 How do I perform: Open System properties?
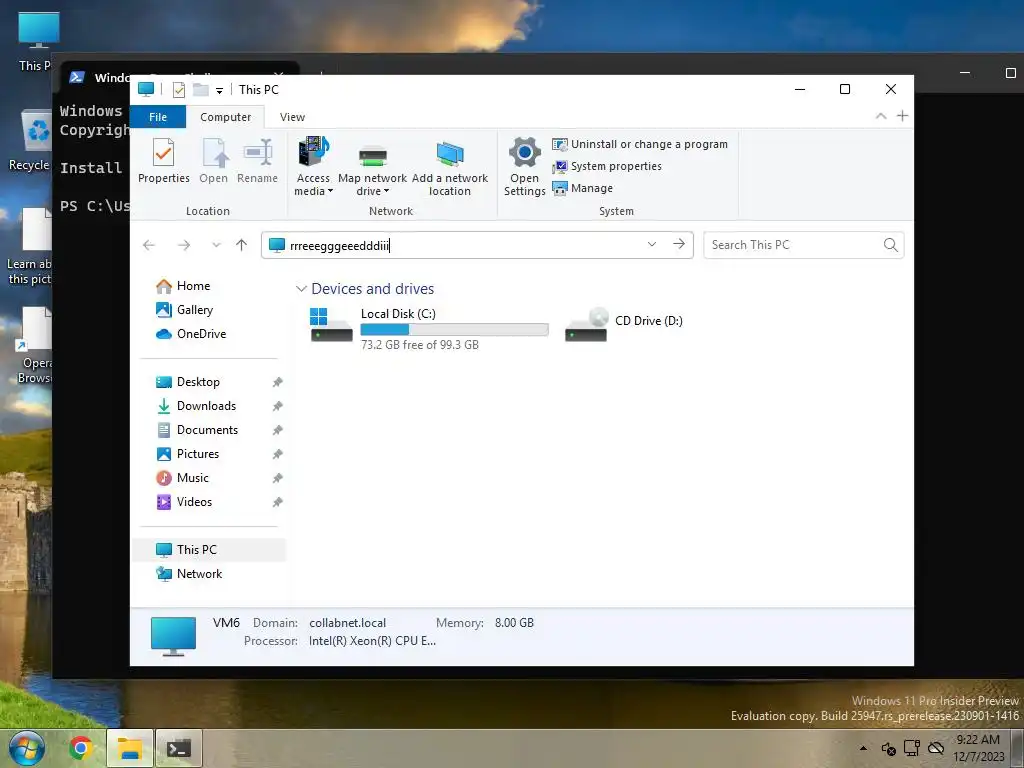[x=607, y=167]
